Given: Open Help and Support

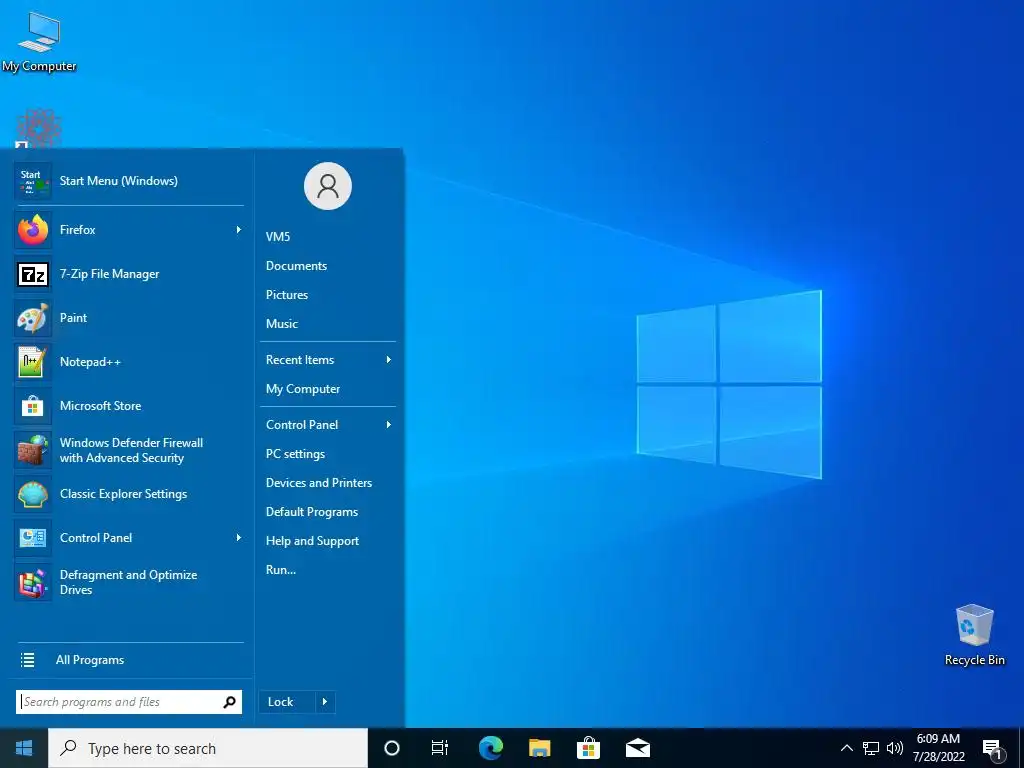Looking at the screenshot, I should (x=312, y=541).
